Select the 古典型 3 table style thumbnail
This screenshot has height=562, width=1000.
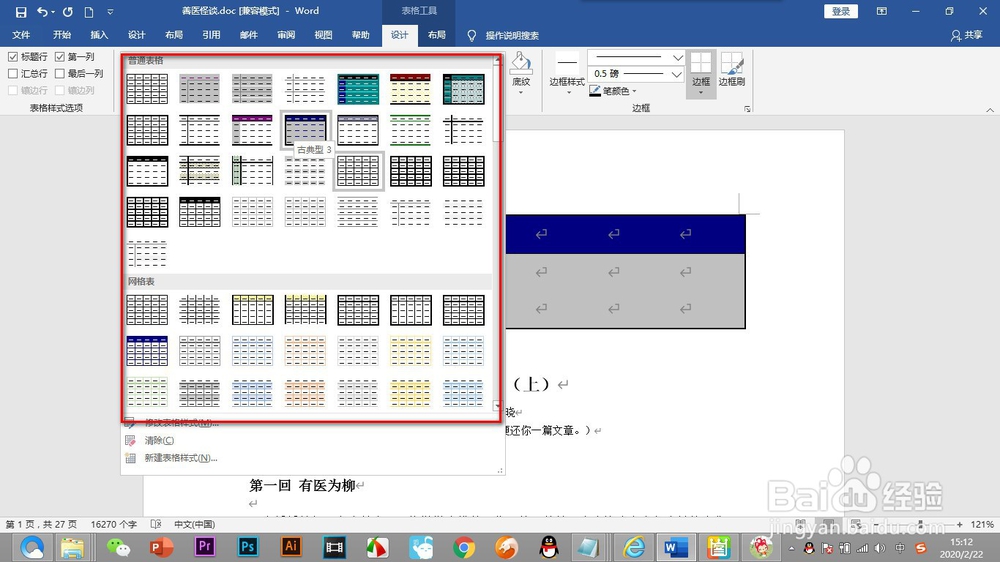305,130
